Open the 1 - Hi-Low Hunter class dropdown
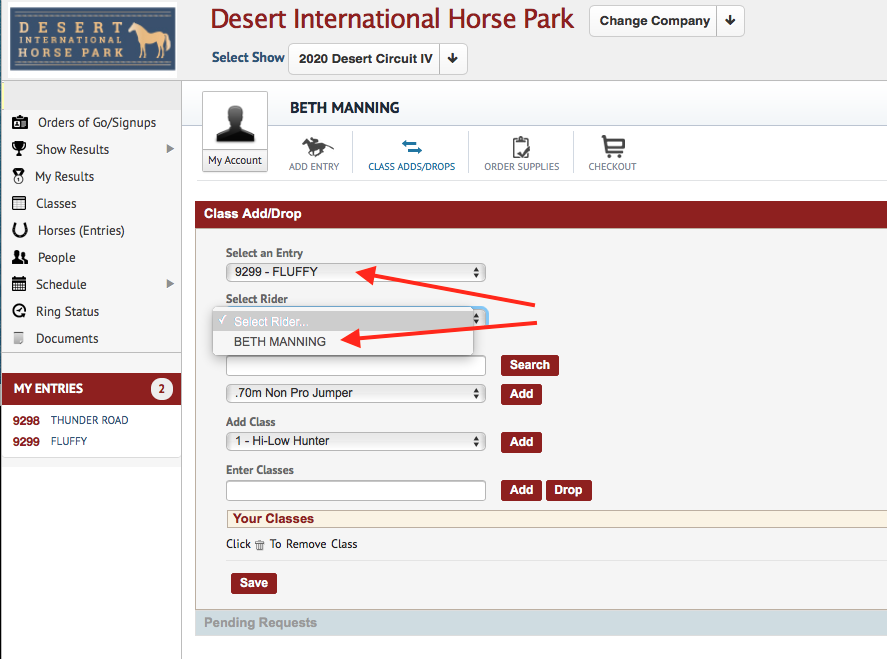 coord(355,441)
